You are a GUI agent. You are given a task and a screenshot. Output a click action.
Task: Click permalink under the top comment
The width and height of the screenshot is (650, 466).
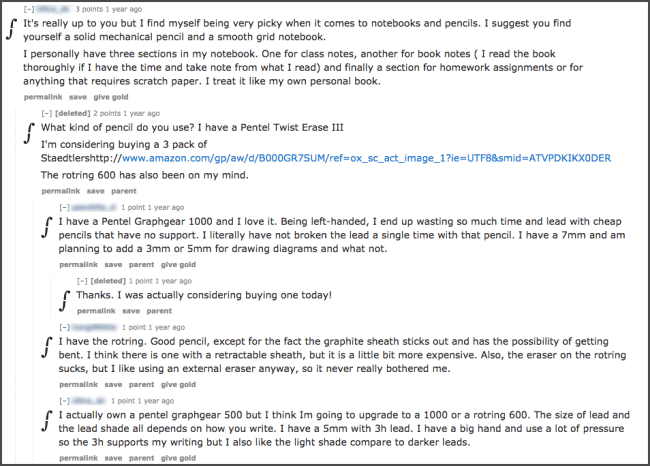tap(43, 97)
